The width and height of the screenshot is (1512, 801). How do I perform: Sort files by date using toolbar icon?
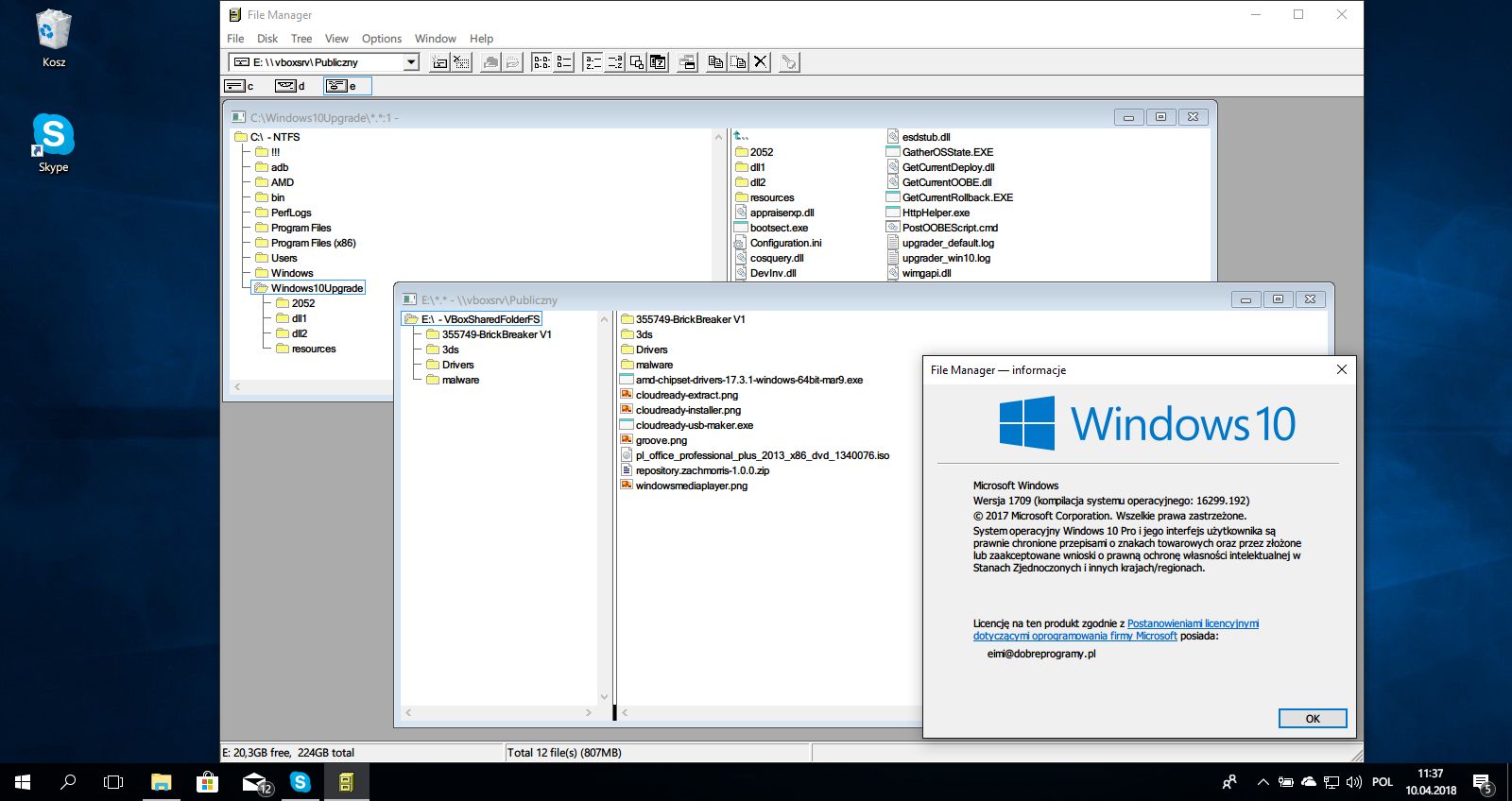[659, 62]
